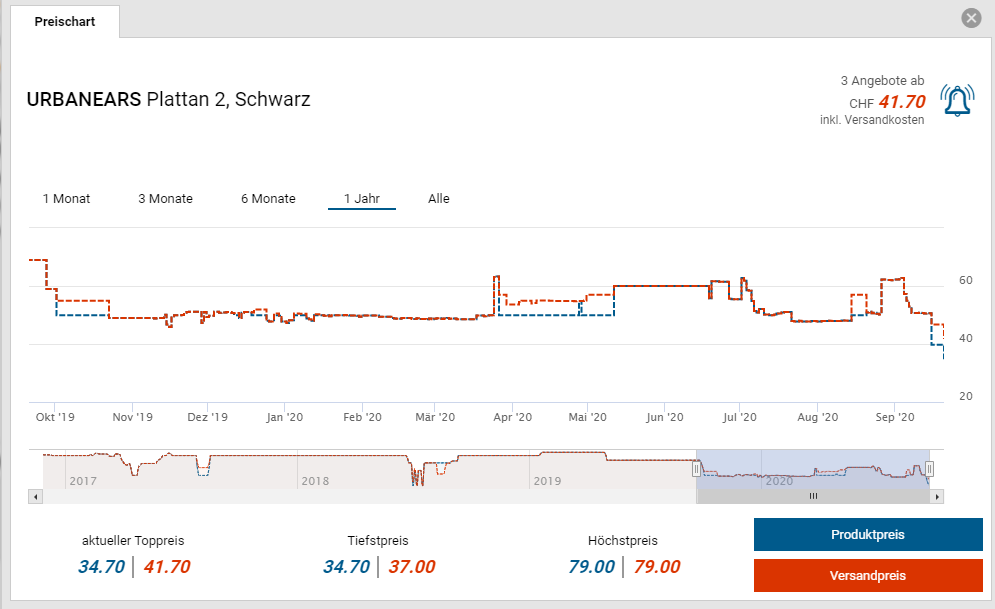
Task: Click the navigator scrollbar thumb
Action: click(x=813, y=496)
